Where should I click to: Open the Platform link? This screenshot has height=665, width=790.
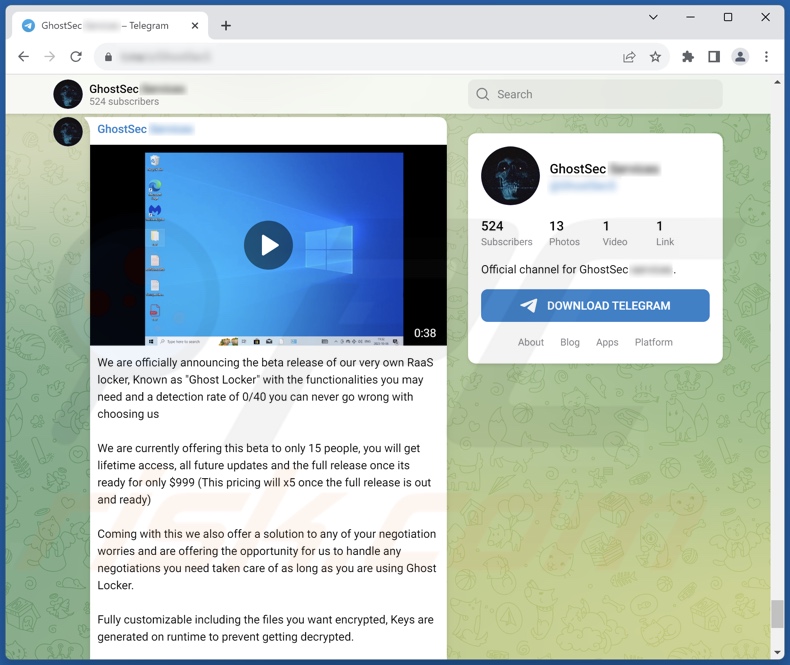pos(653,342)
